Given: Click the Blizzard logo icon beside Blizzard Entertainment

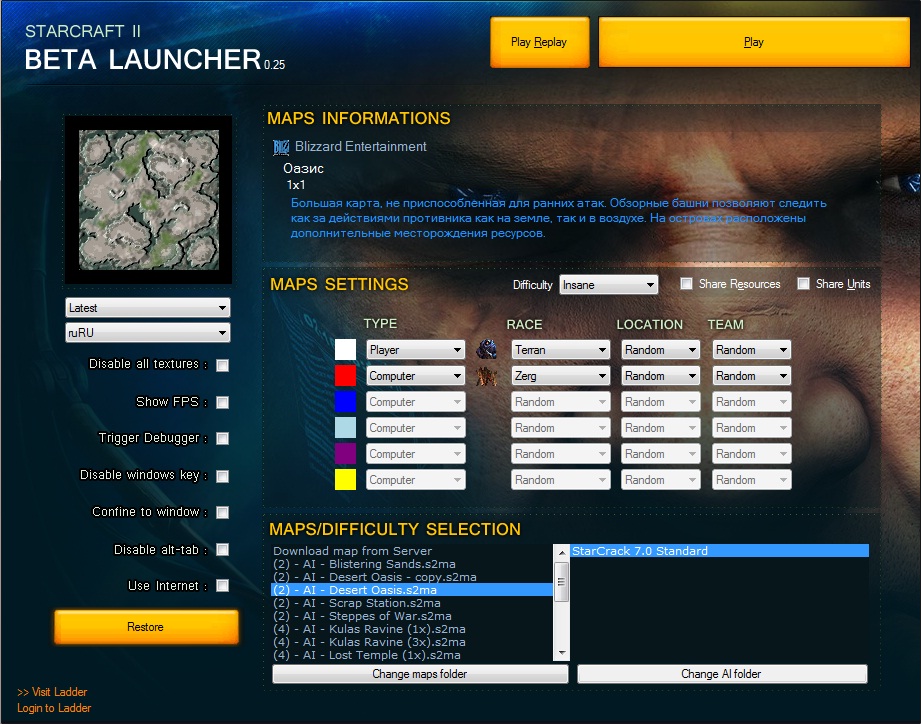Looking at the screenshot, I should pyautogui.click(x=281, y=147).
